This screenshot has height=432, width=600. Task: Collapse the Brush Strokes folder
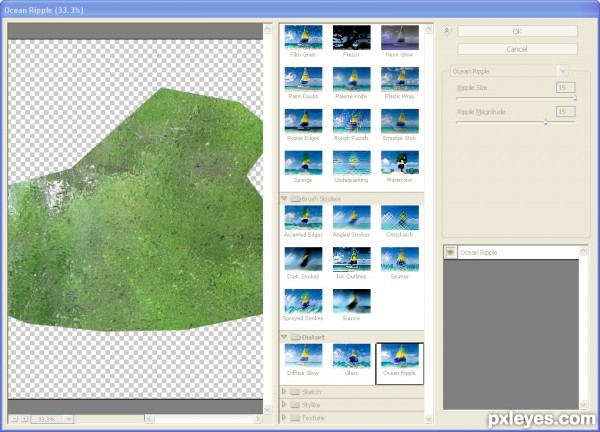tap(284, 198)
